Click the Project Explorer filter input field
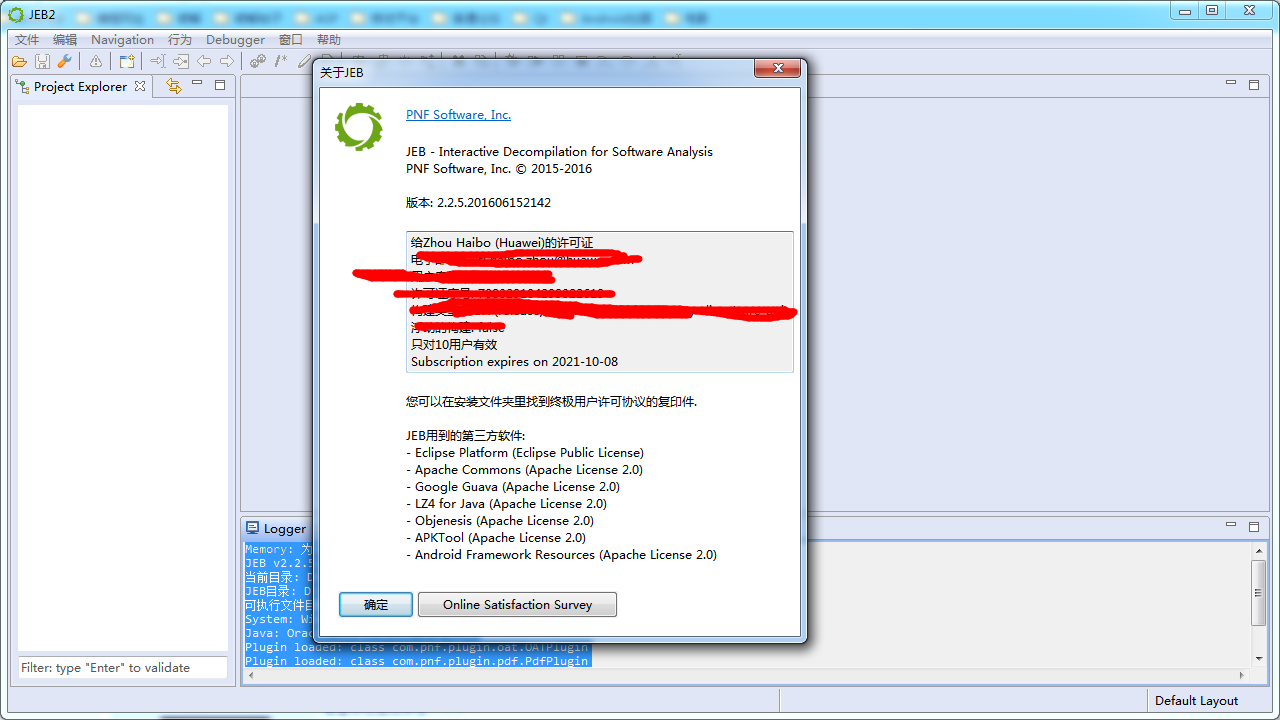This screenshot has width=1280, height=720. tap(123, 668)
